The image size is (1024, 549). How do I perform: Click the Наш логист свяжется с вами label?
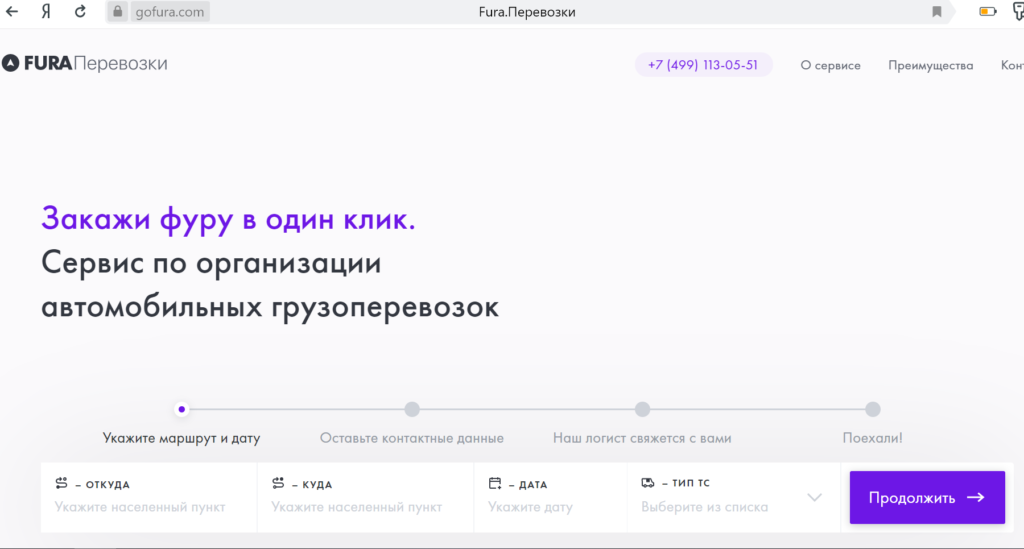click(x=643, y=438)
